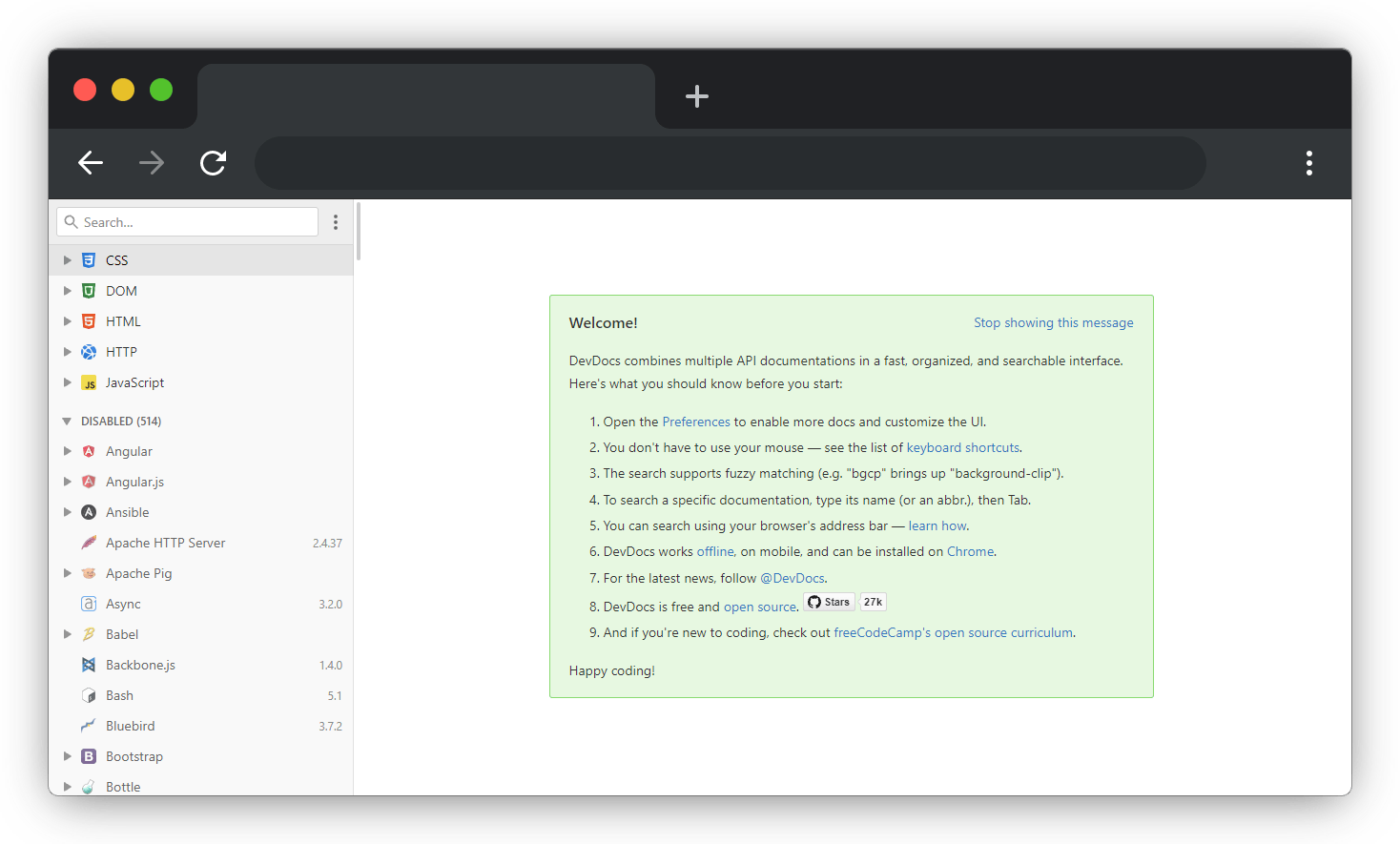
Task: Click the Bootstrap logo icon
Action: 89,756
